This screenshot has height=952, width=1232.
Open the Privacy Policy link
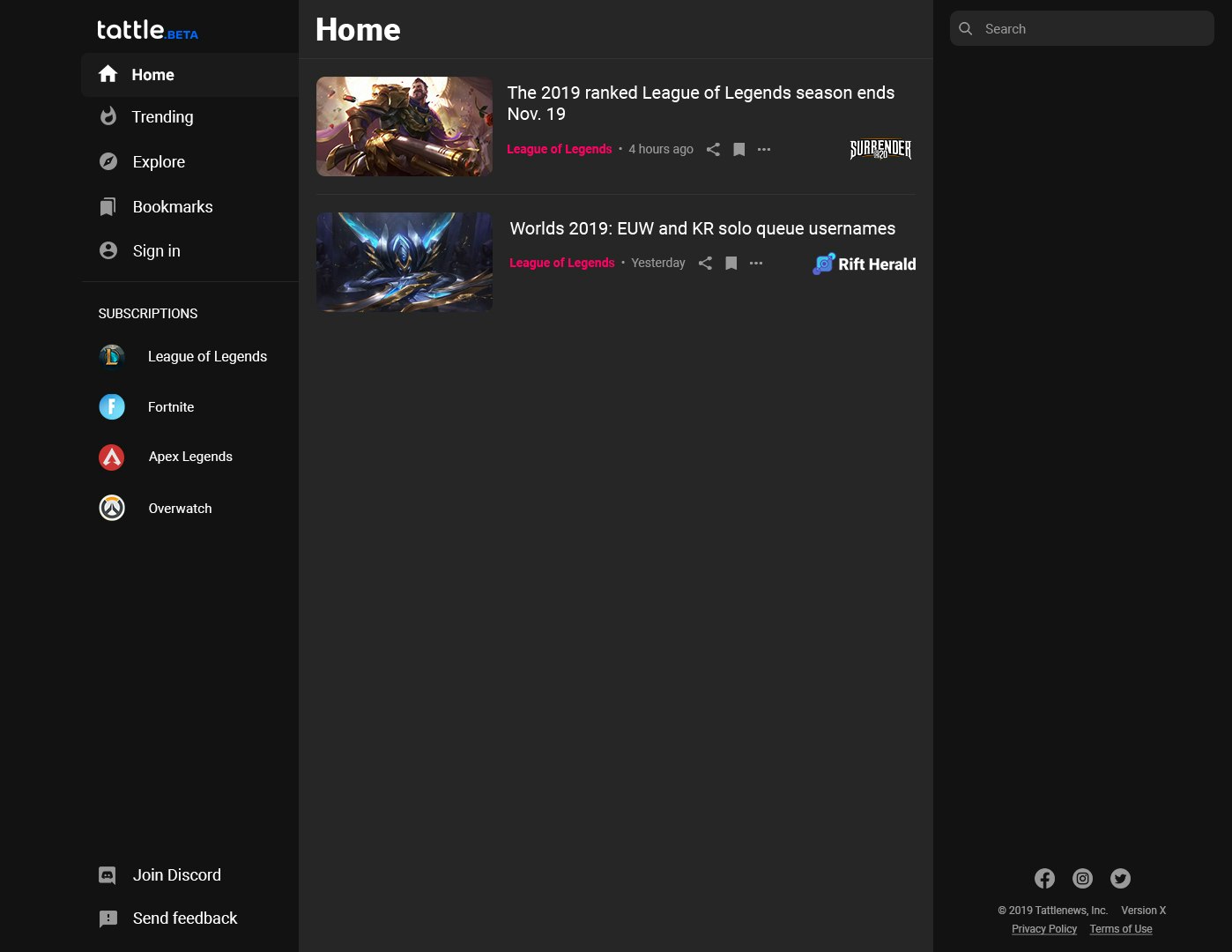point(1044,929)
